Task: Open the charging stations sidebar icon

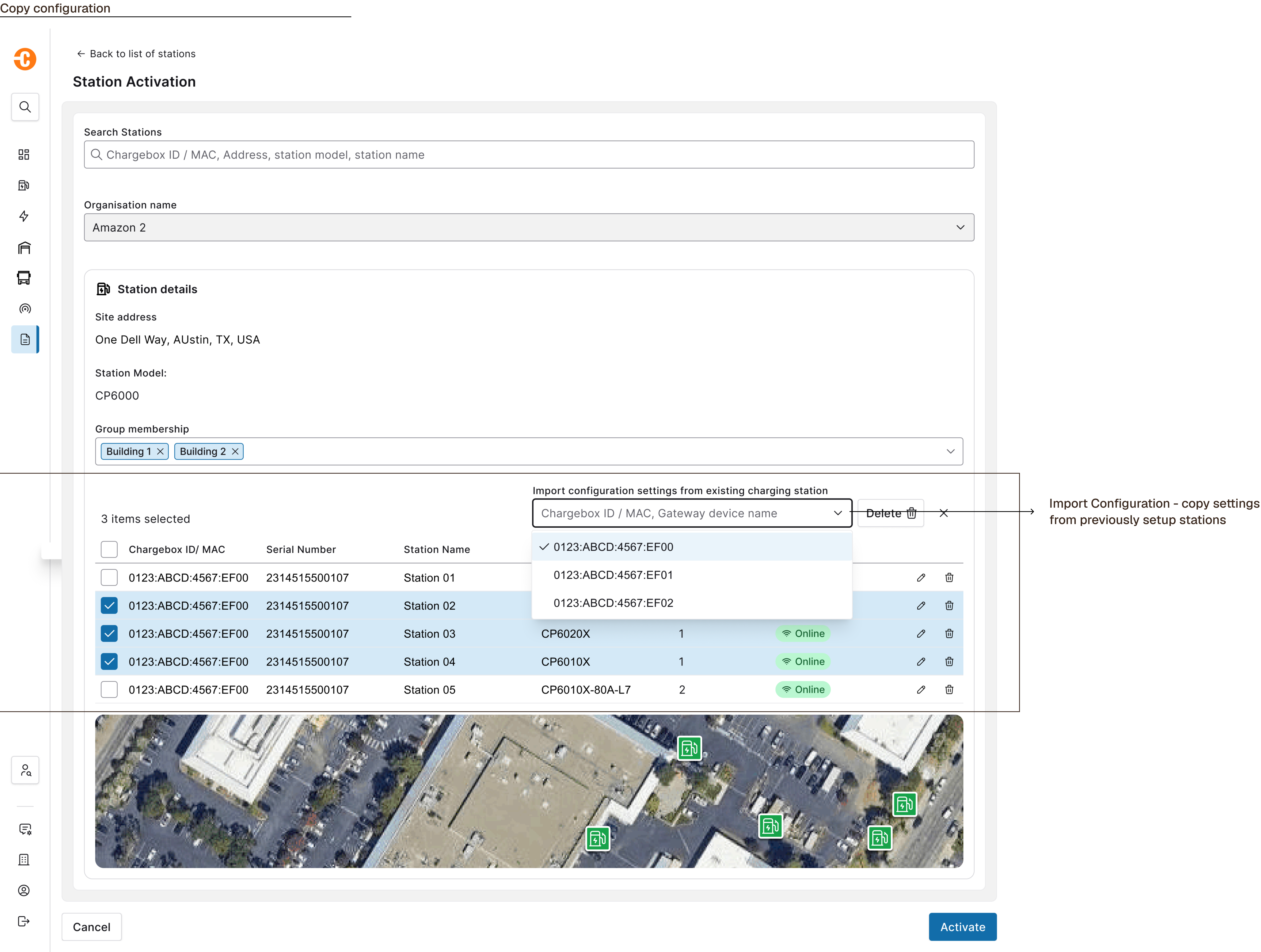Action: pyautogui.click(x=24, y=185)
